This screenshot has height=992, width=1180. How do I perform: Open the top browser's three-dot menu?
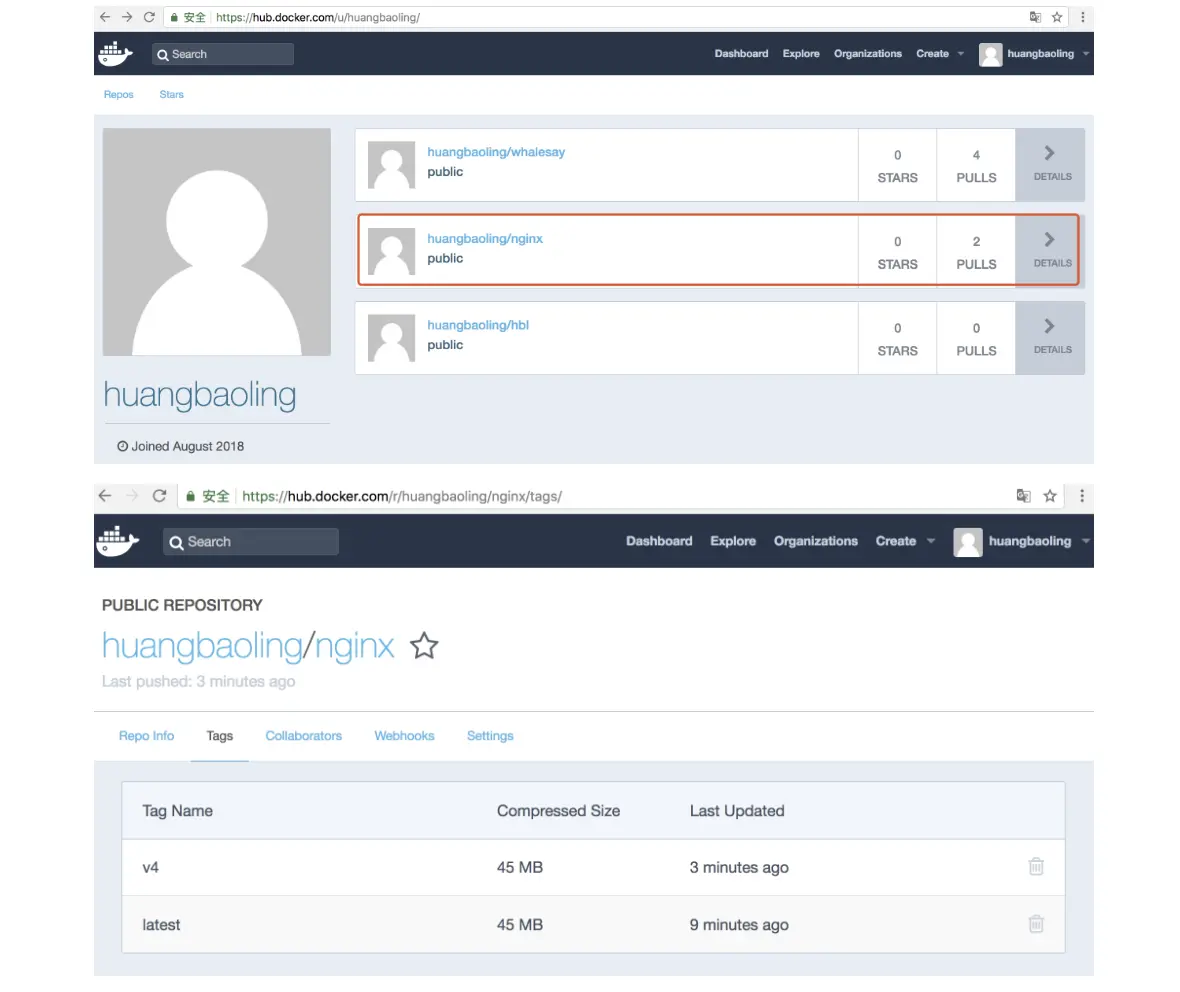[1082, 17]
